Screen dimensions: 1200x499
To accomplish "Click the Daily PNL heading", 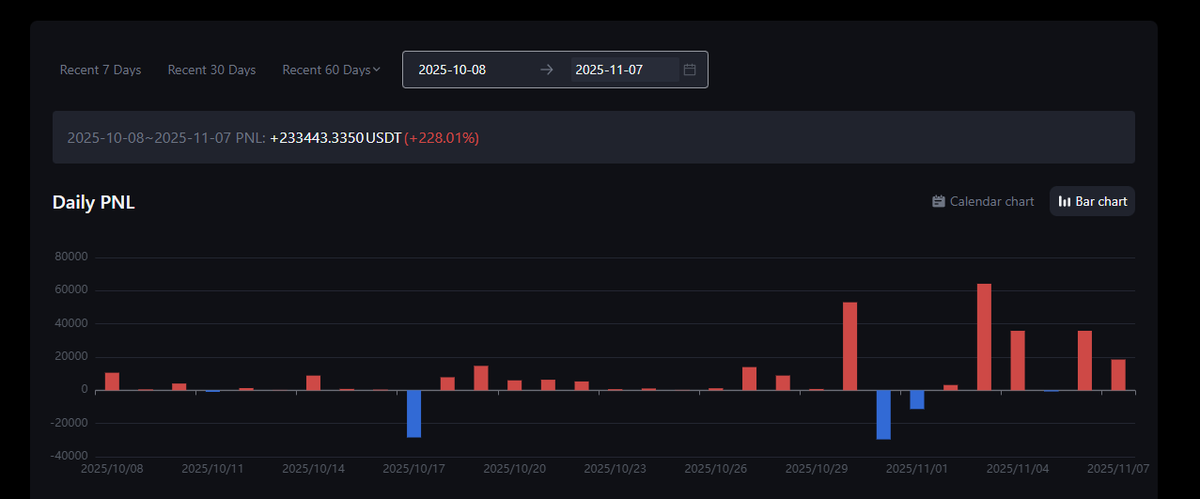I will 93,203.
